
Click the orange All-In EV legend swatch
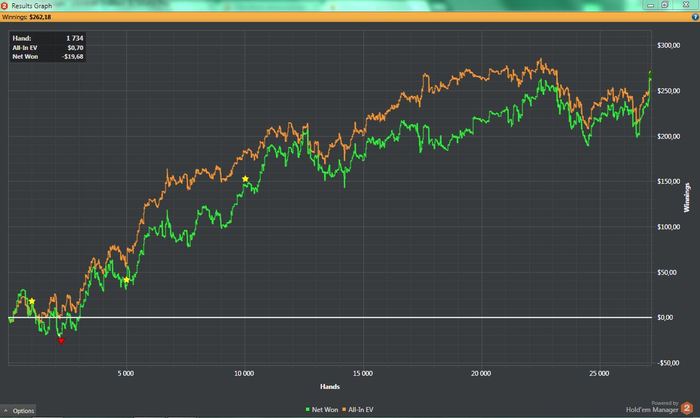[x=344, y=410]
